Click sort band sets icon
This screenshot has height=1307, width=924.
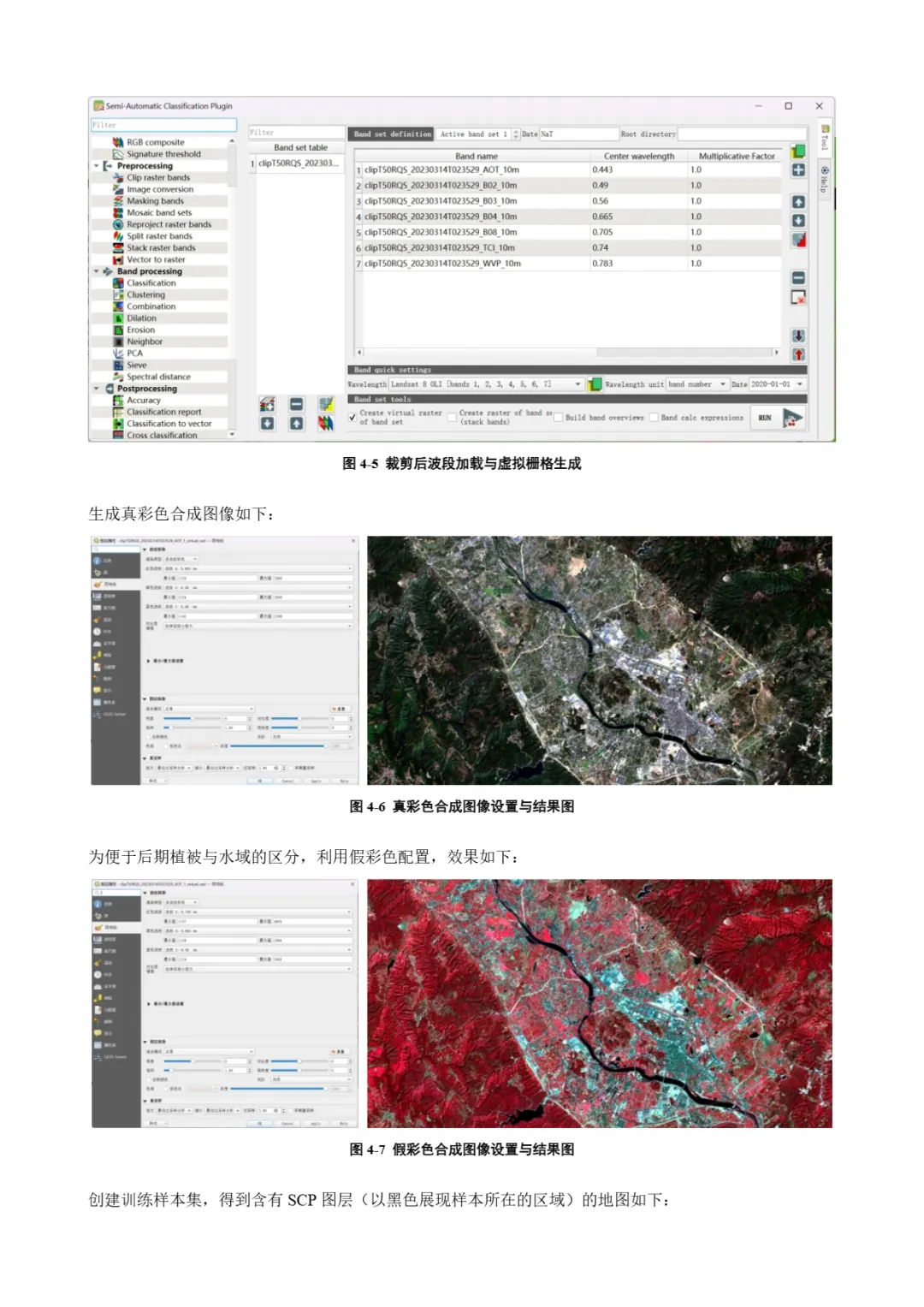click(326, 403)
